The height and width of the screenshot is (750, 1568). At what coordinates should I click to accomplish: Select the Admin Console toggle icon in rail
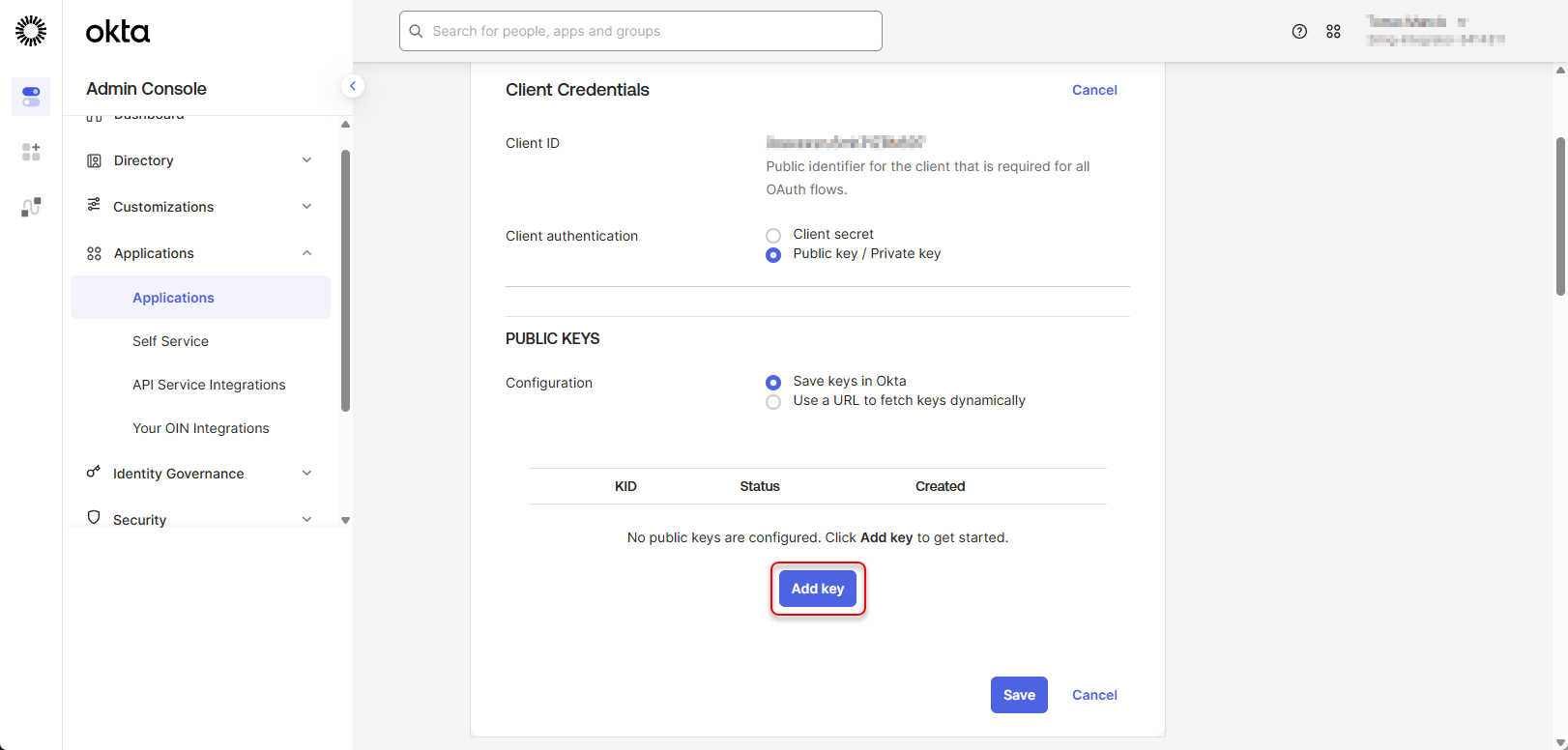[x=31, y=97]
